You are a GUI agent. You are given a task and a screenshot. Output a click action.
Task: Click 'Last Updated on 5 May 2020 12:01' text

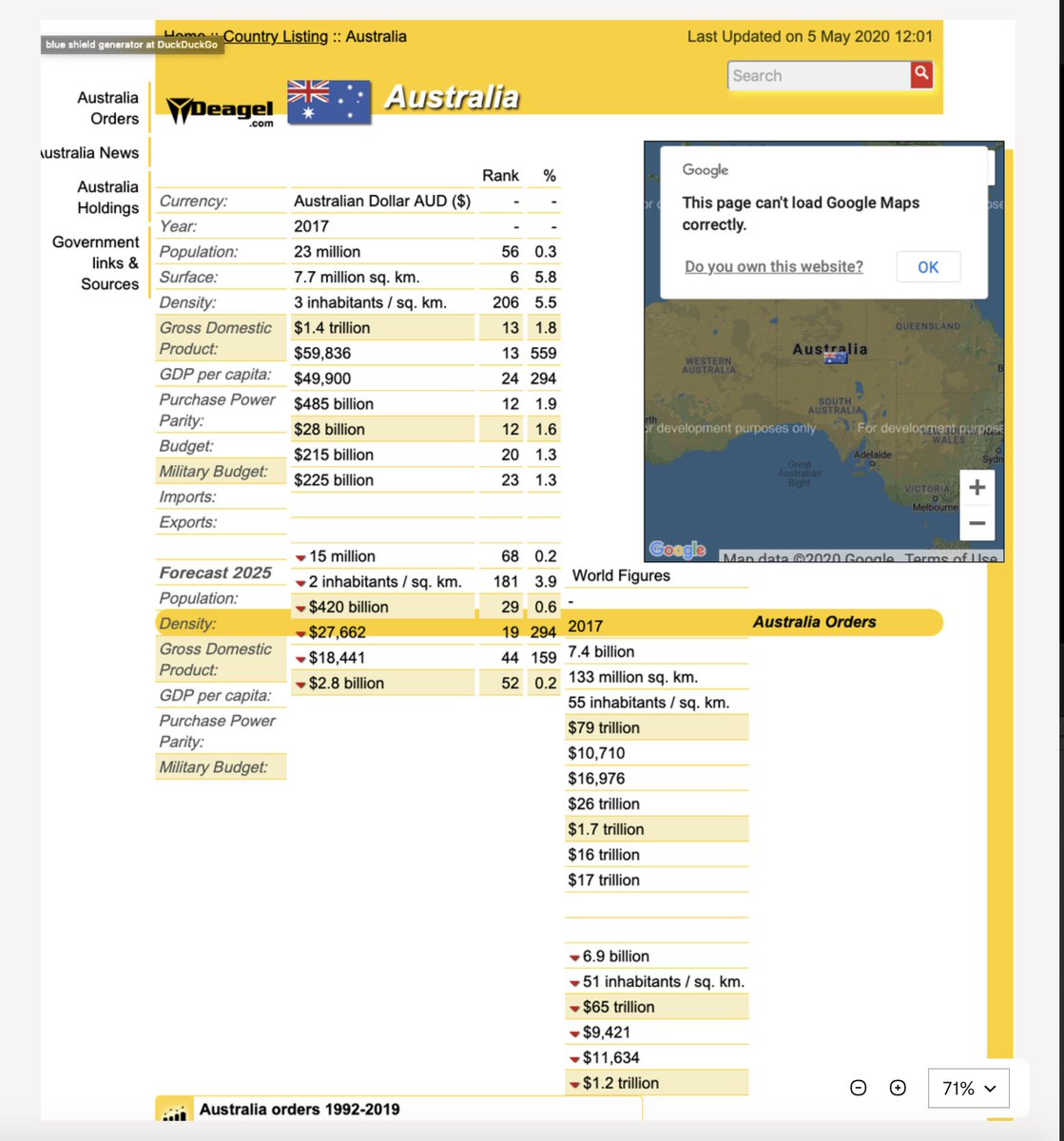coord(810,37)
